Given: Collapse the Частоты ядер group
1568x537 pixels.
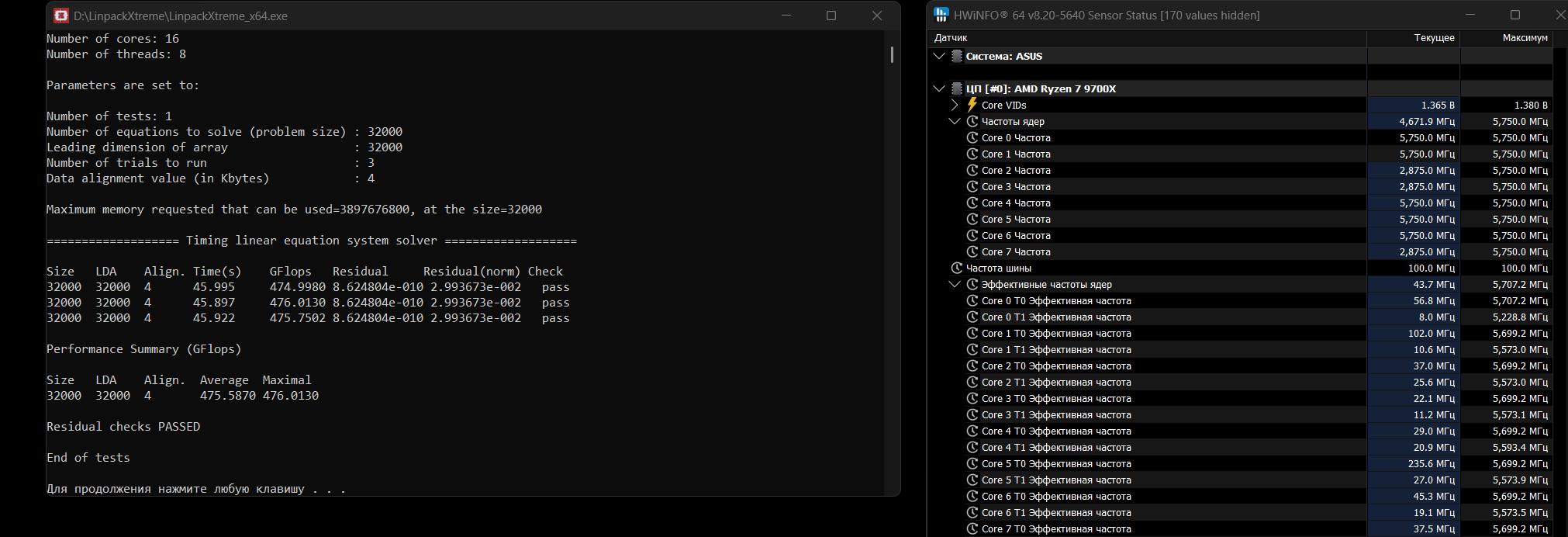Looking at the screenshot, I should pyautogui.click(x=955, y=121).
